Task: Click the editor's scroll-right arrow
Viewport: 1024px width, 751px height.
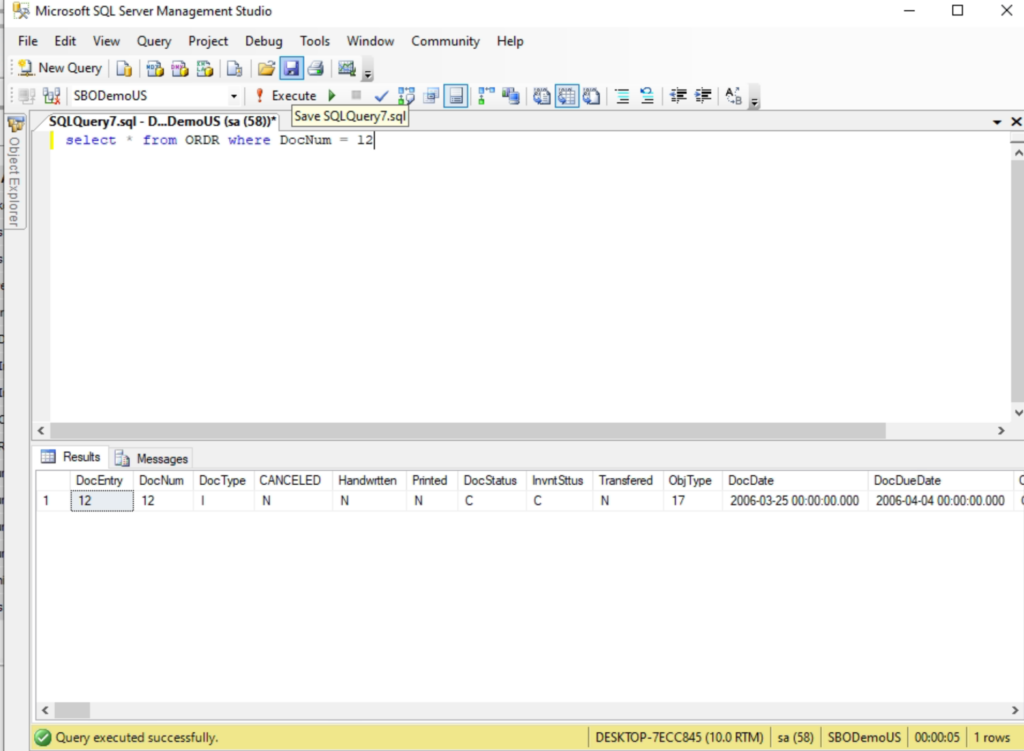Action: click(x=1001, y=431)
